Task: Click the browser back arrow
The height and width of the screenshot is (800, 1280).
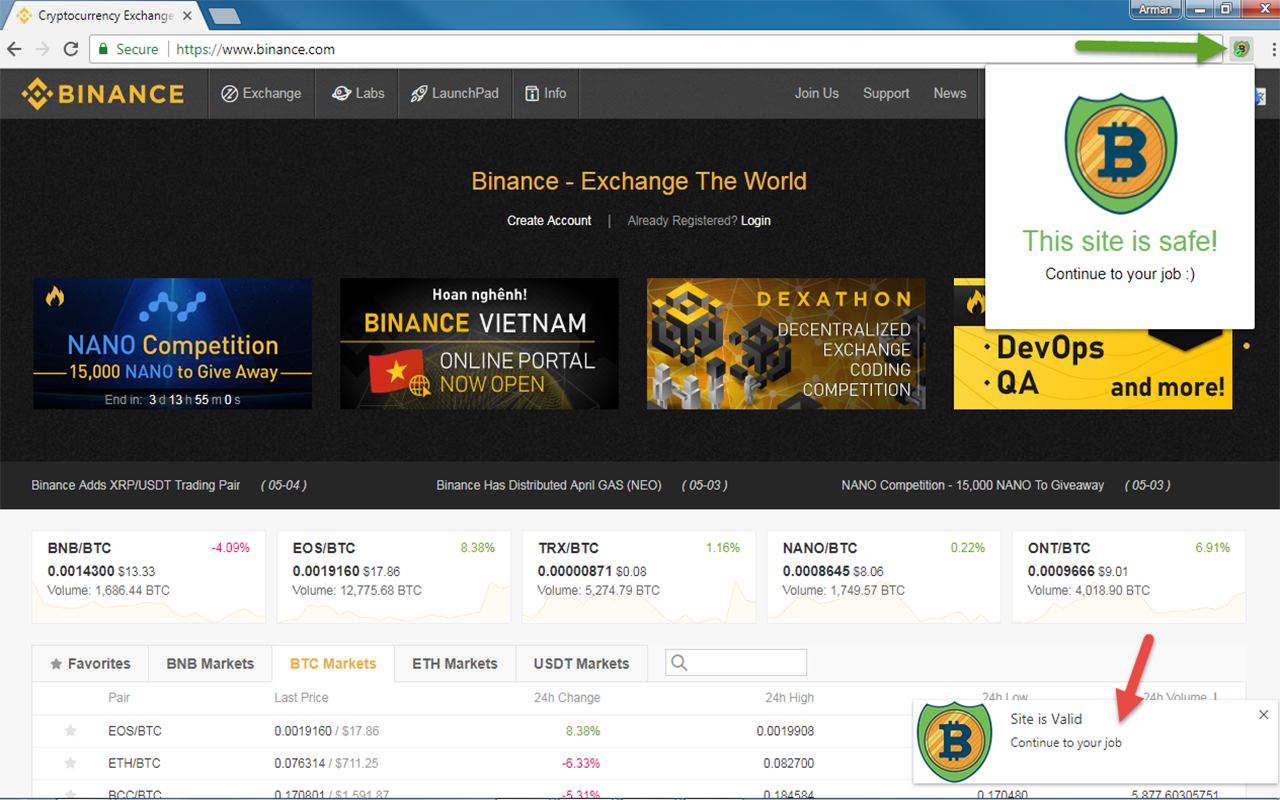Action: tap(14, 49)
